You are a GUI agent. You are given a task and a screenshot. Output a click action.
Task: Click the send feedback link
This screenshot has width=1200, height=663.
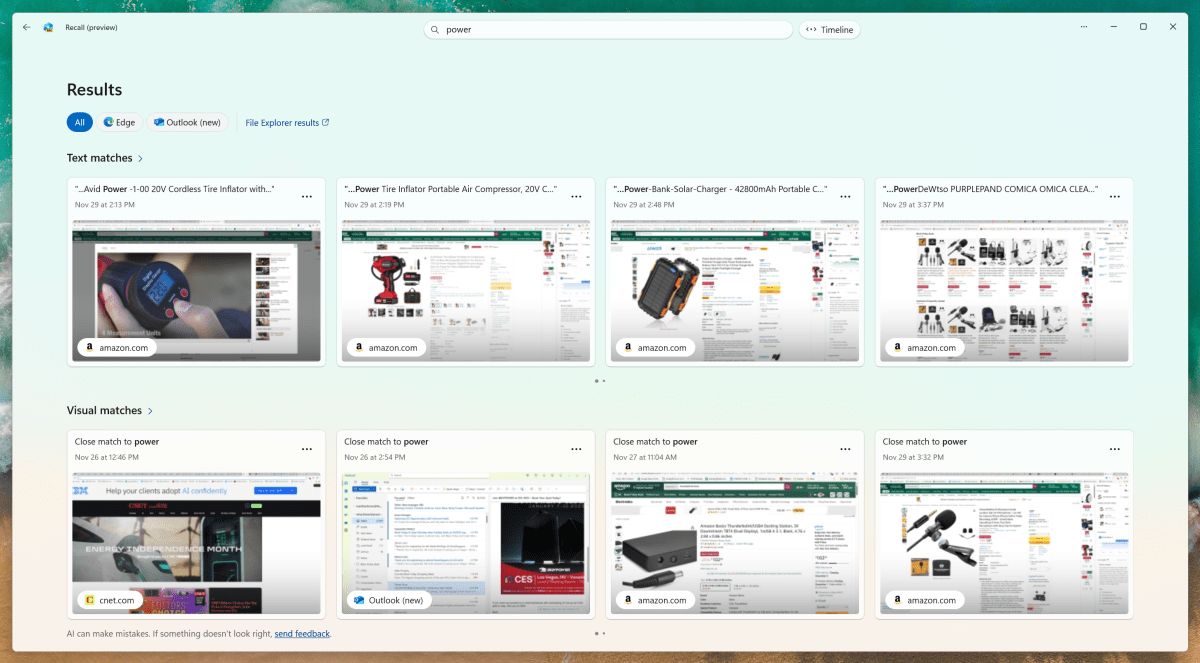tap(303, 633)
